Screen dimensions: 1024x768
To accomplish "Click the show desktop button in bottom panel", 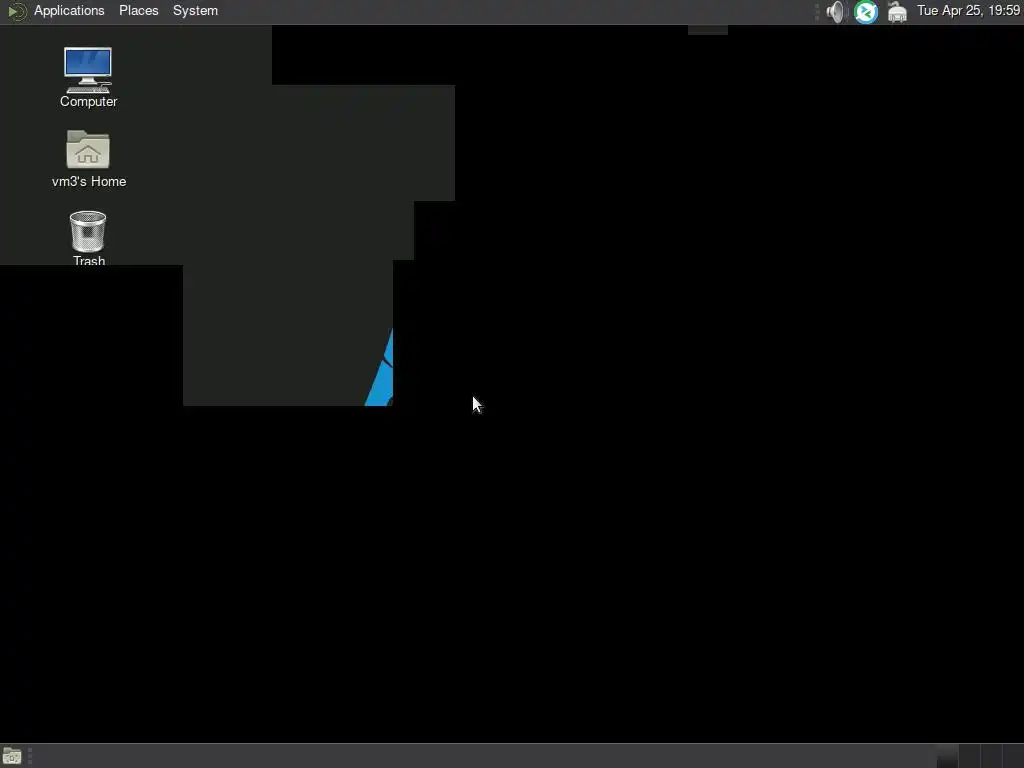I will 12,756.
